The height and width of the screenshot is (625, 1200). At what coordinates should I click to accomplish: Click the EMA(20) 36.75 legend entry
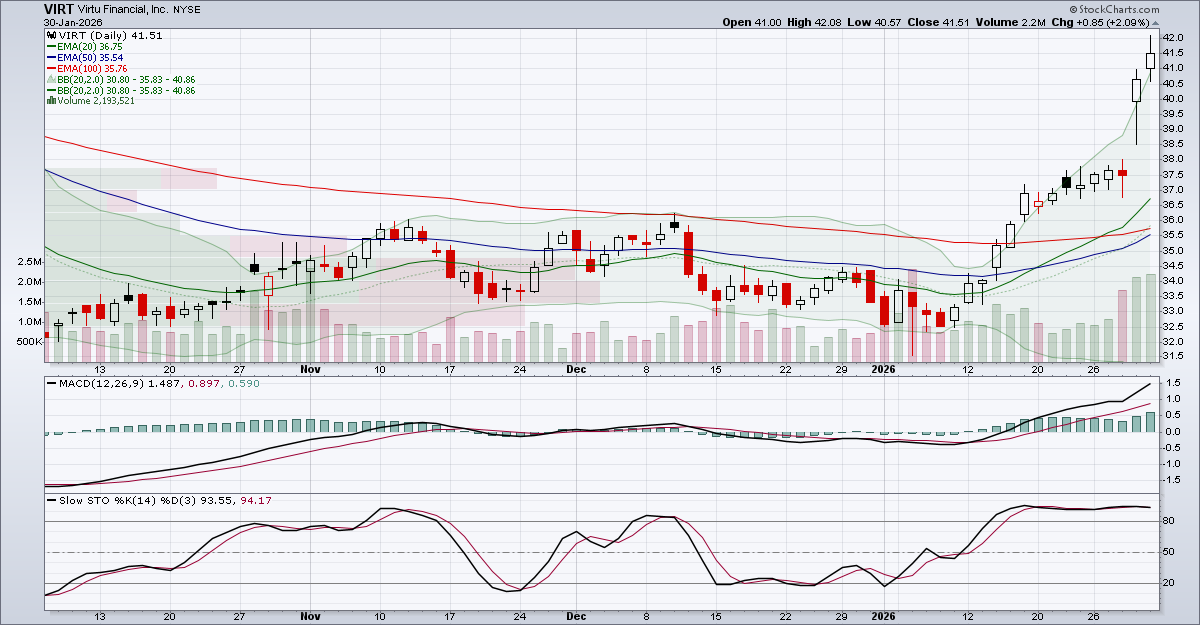click(x=91, y=46)
